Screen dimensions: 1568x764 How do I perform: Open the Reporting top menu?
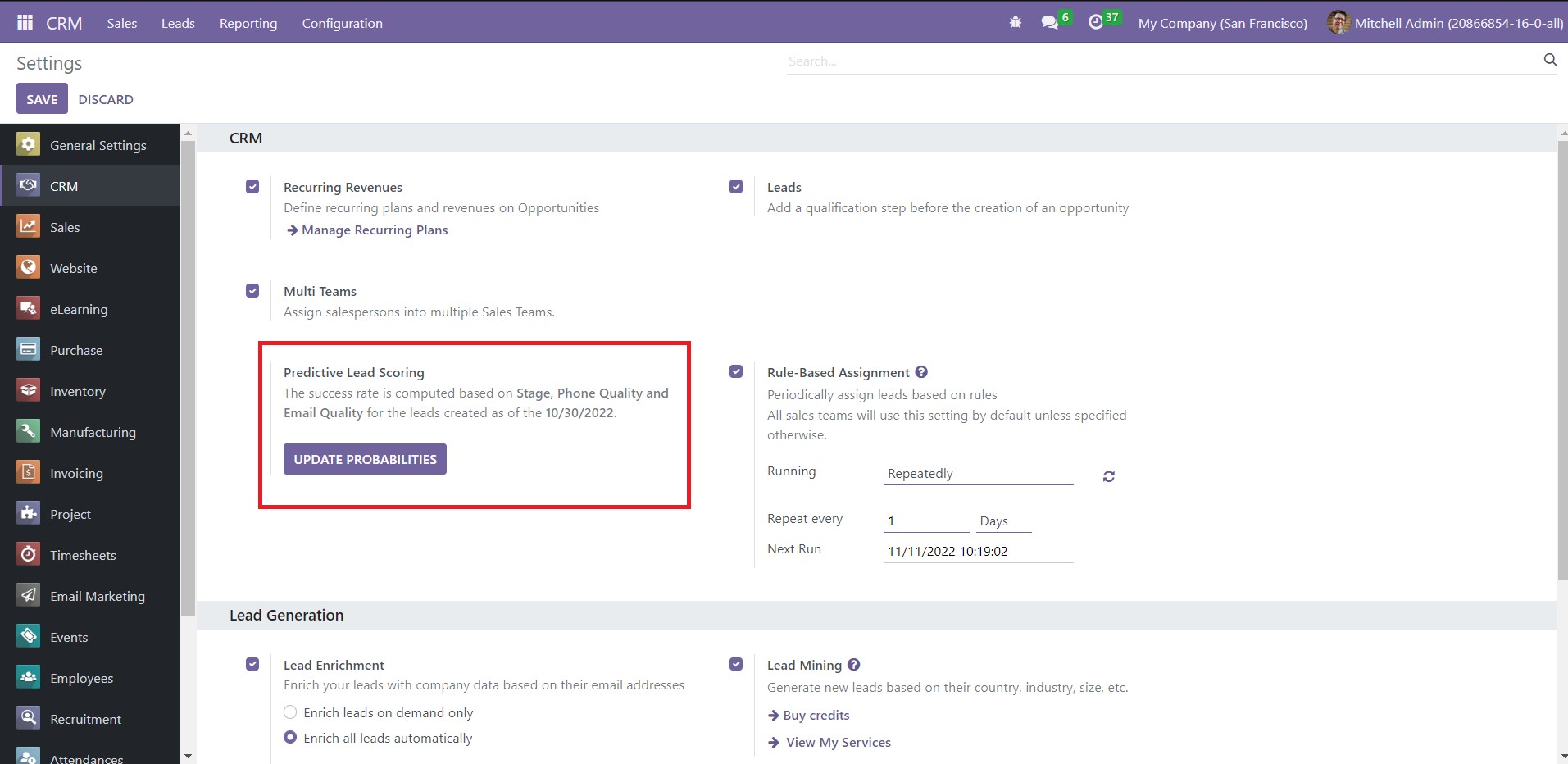coord(248,23)
